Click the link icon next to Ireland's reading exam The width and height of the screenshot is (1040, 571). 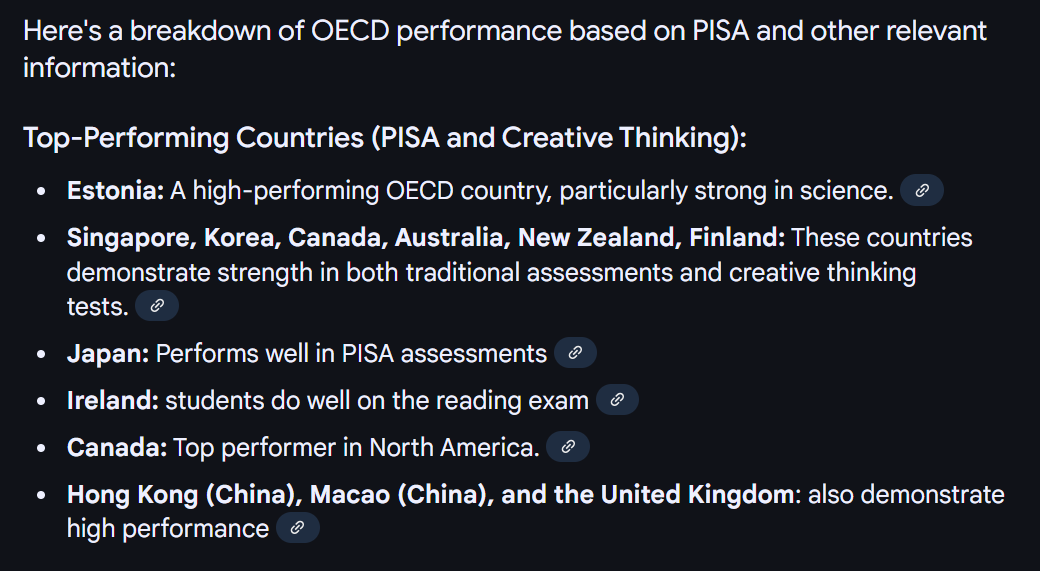click(617, 400)
